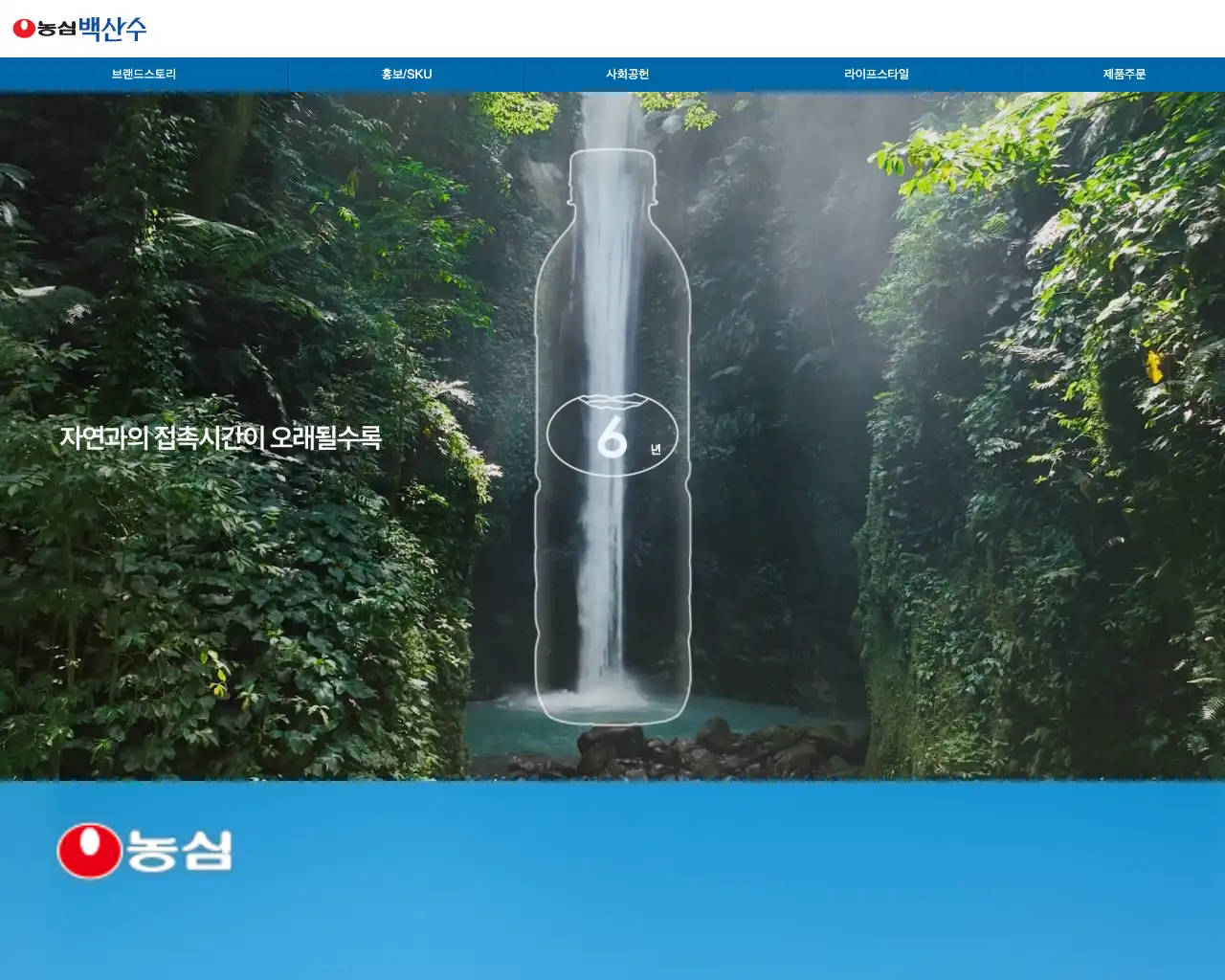Click the large 농심 logo in the blue section

click(145, 850)
